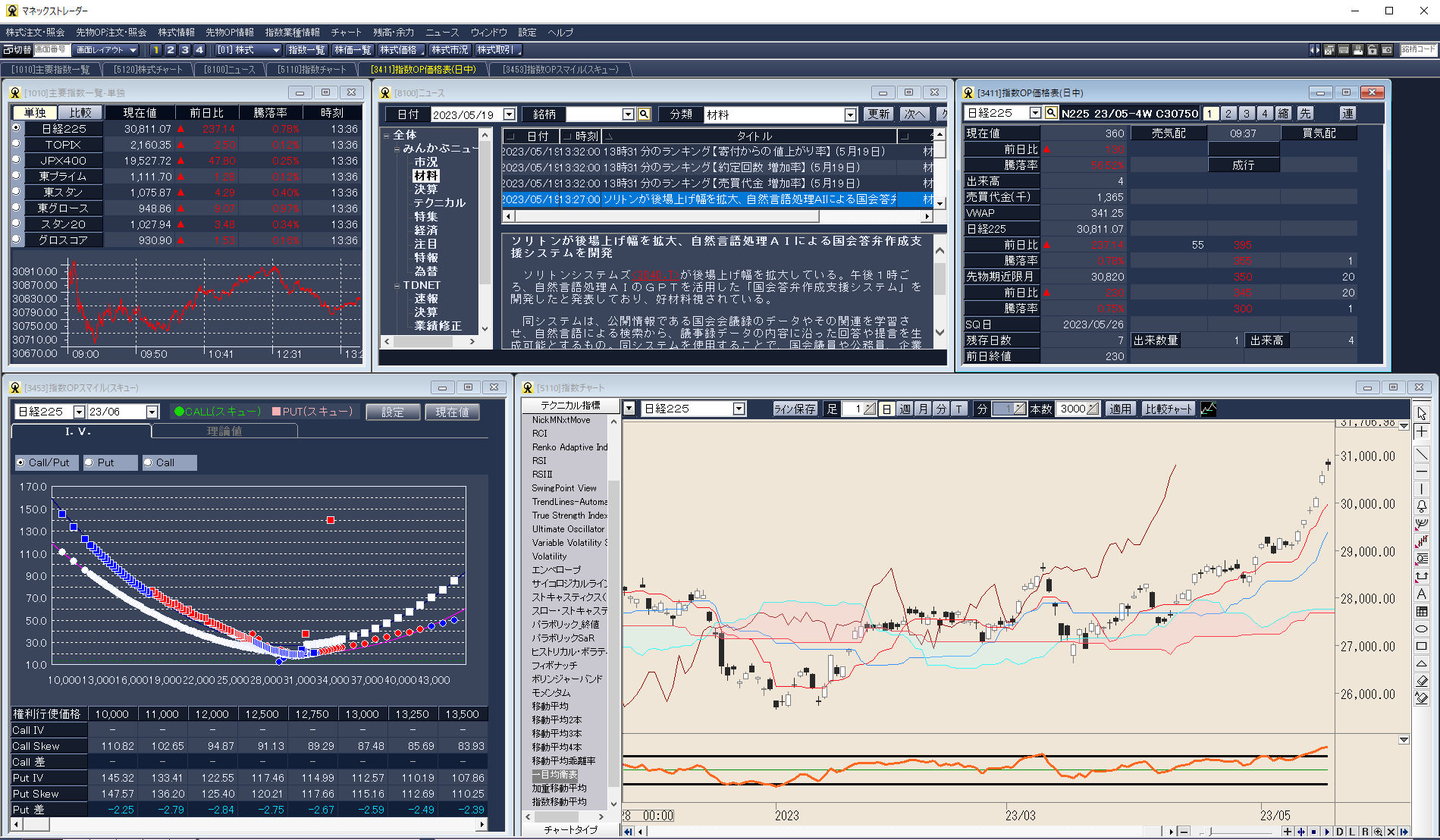Click the magnifier zoom icon below the chart
The width and height of the screenshot is (1440, 840).
click(1379, 831)
